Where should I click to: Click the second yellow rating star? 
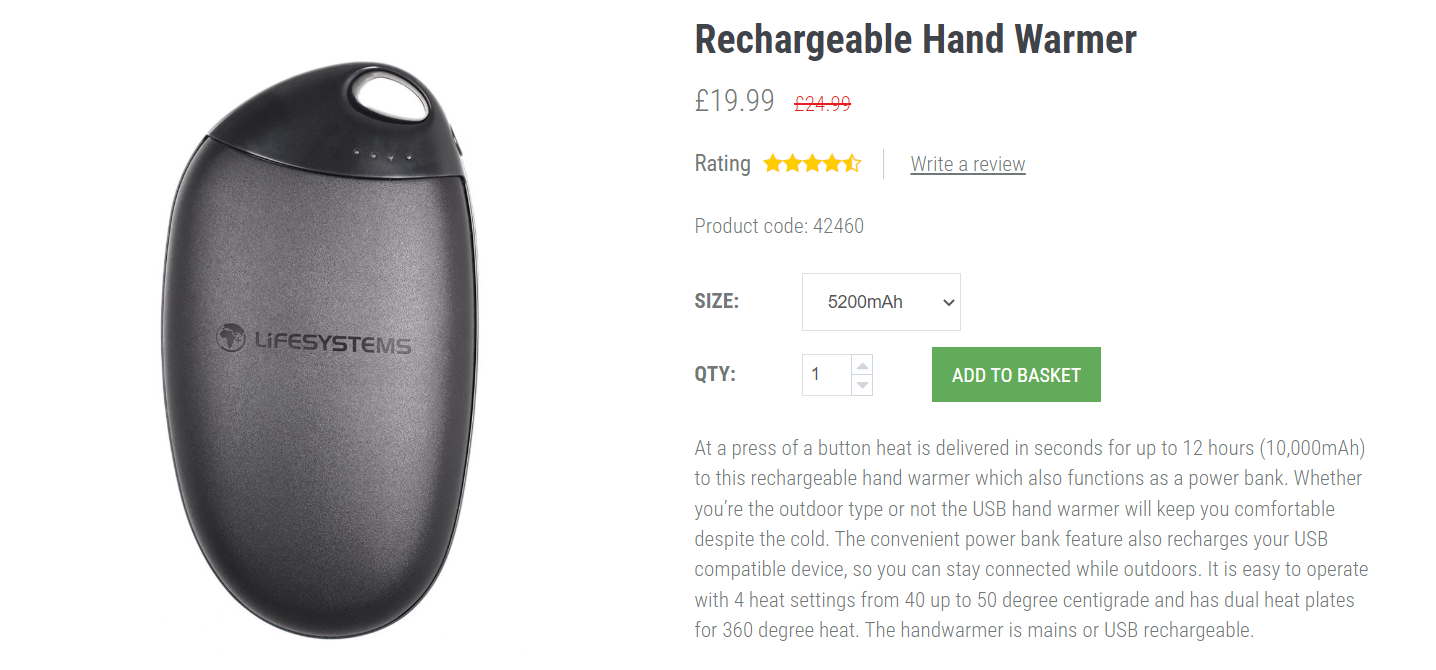tap(793, 163)
